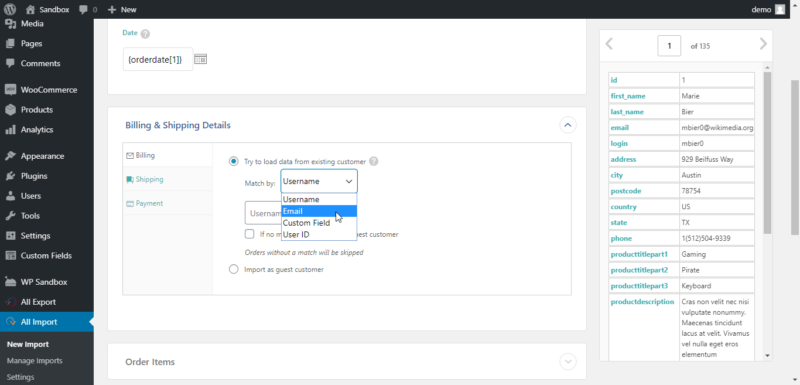Switch to the Payment tab
Viewport: 800px width, 385px height.
(167, 203)
